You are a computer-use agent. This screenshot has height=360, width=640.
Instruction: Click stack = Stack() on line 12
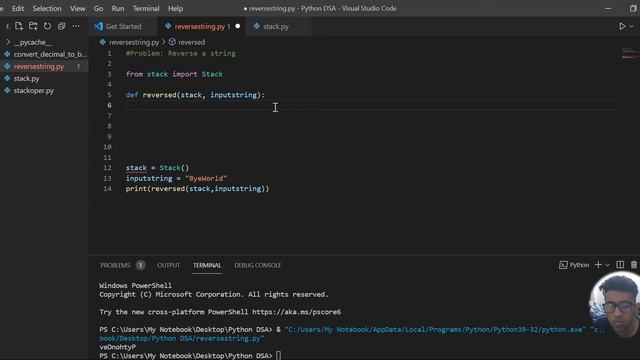coord(157,168)
